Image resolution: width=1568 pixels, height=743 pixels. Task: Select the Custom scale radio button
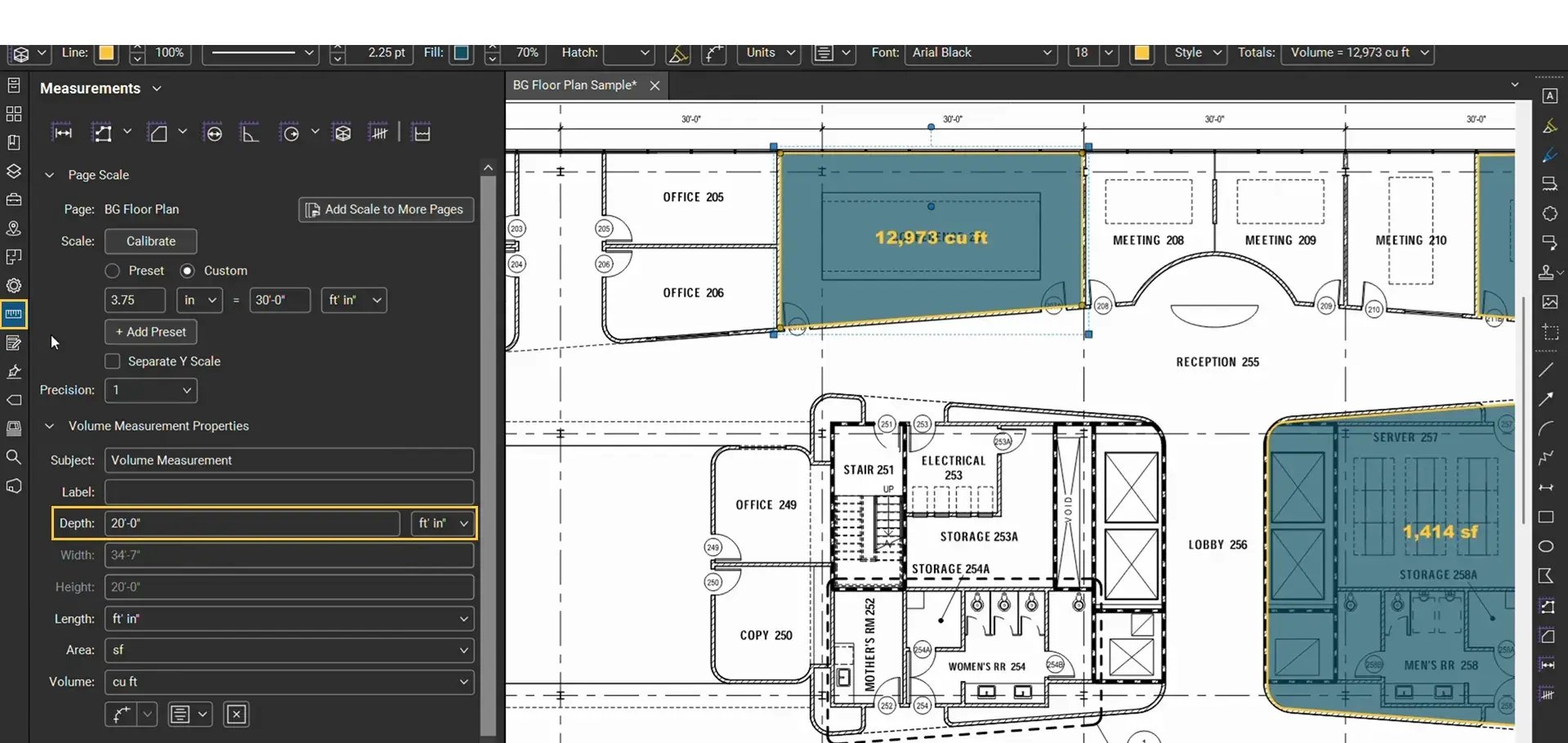click(188, 271)
